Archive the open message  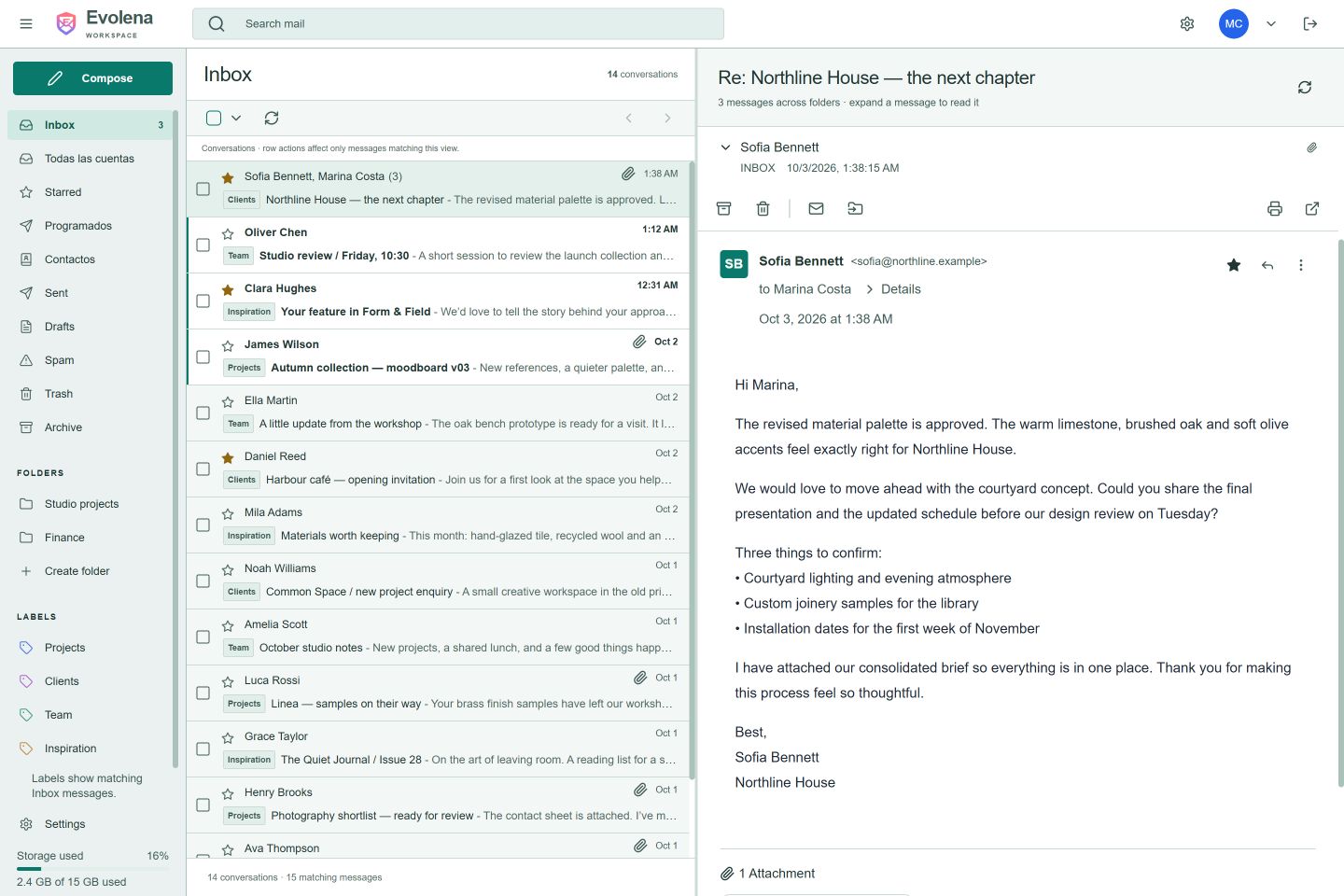coord(723,209)
